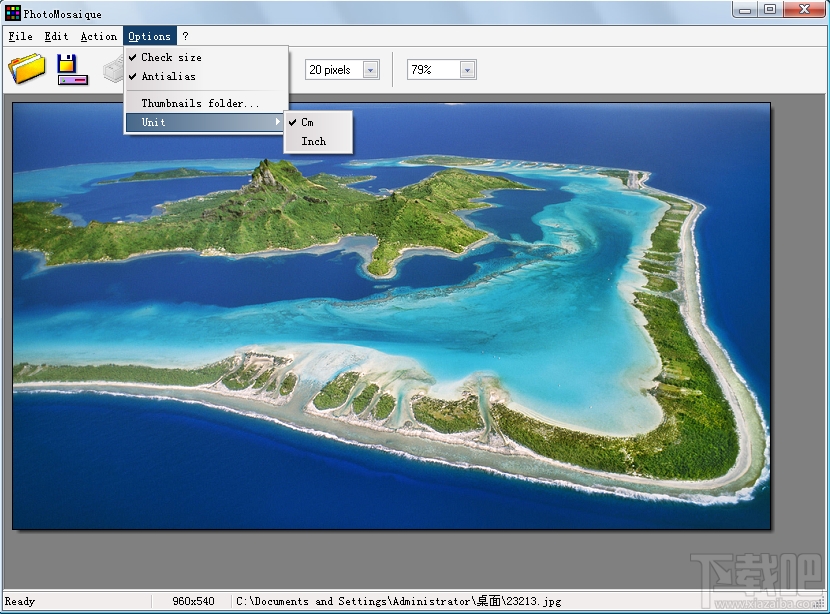Select Inch as the unit

pyautogui.click(x=318, y=141)
